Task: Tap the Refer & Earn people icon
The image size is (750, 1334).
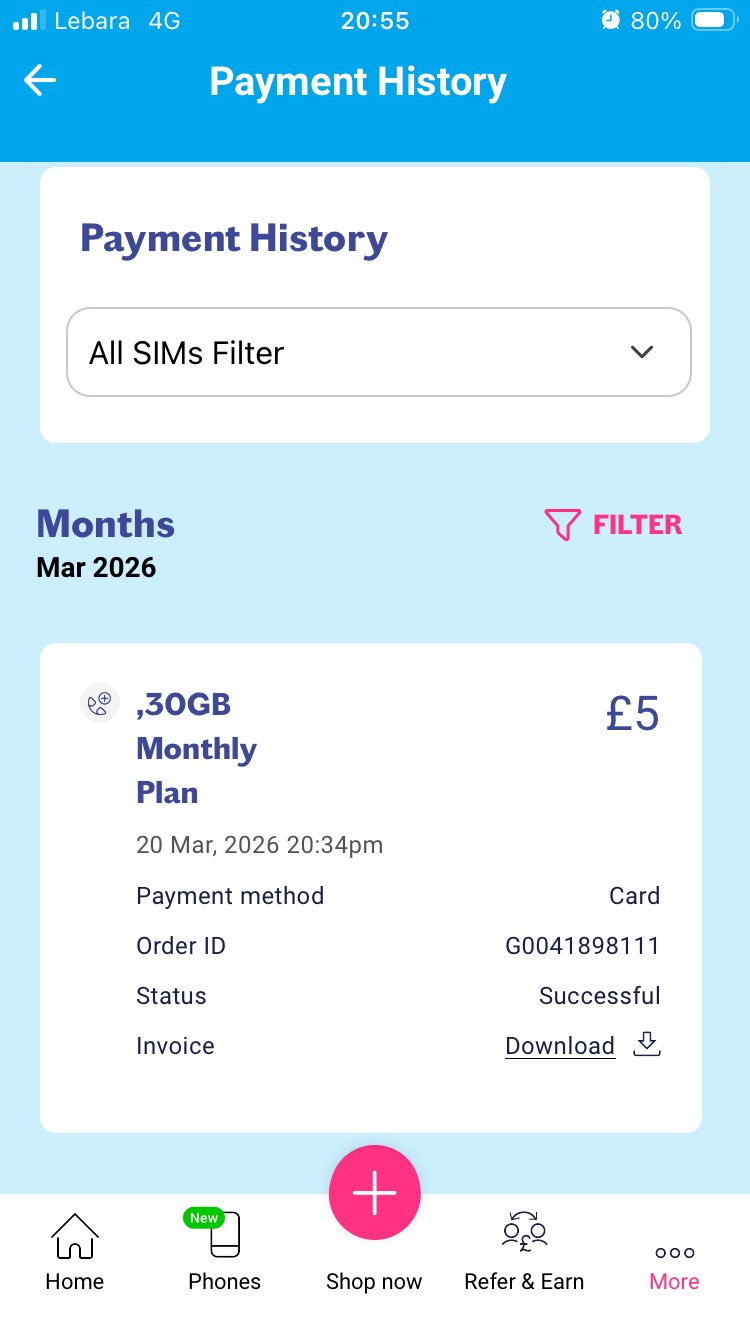Action: point(524,1232)
